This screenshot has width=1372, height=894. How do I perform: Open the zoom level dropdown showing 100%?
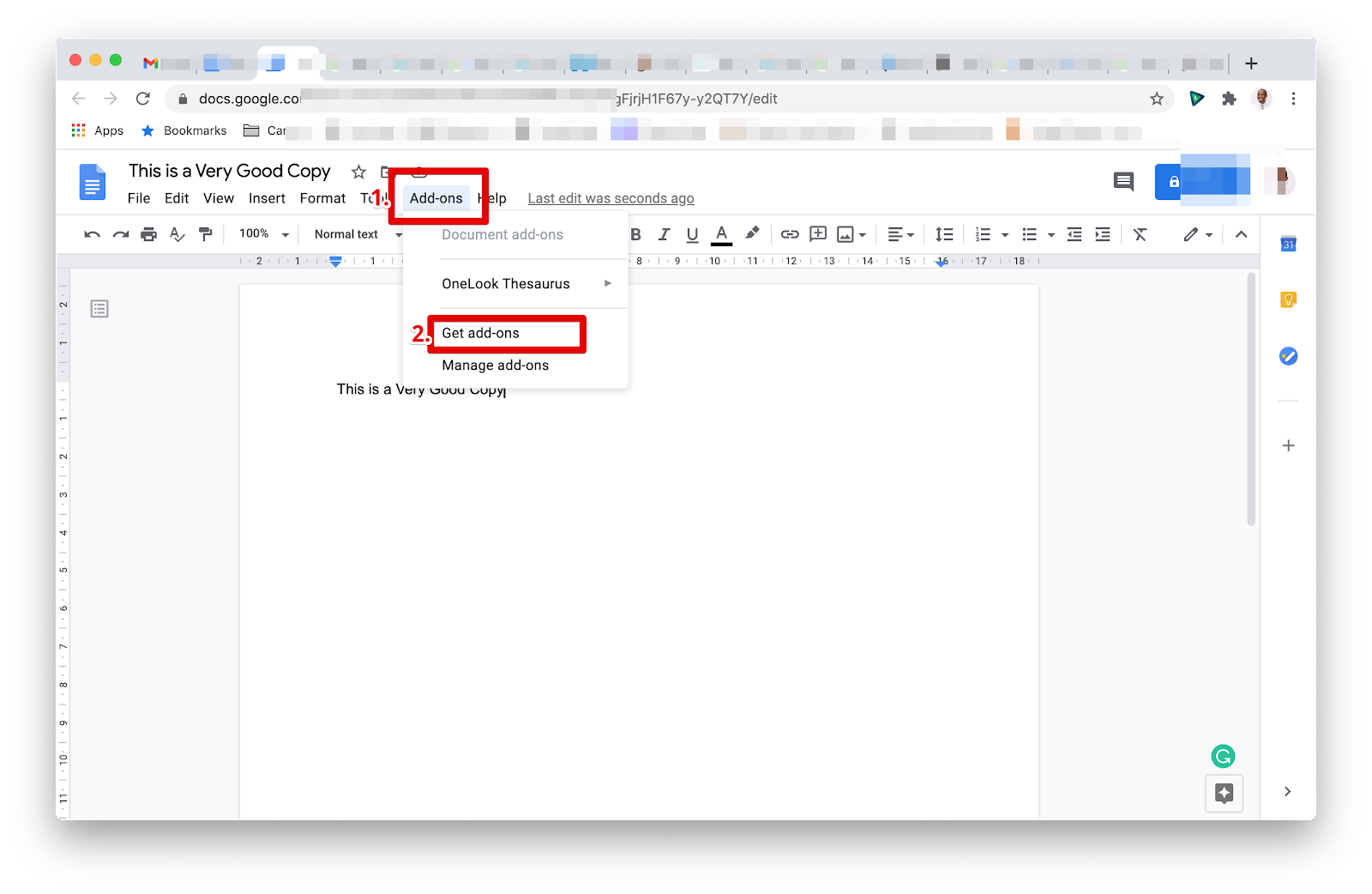click(x=262, y=233)
